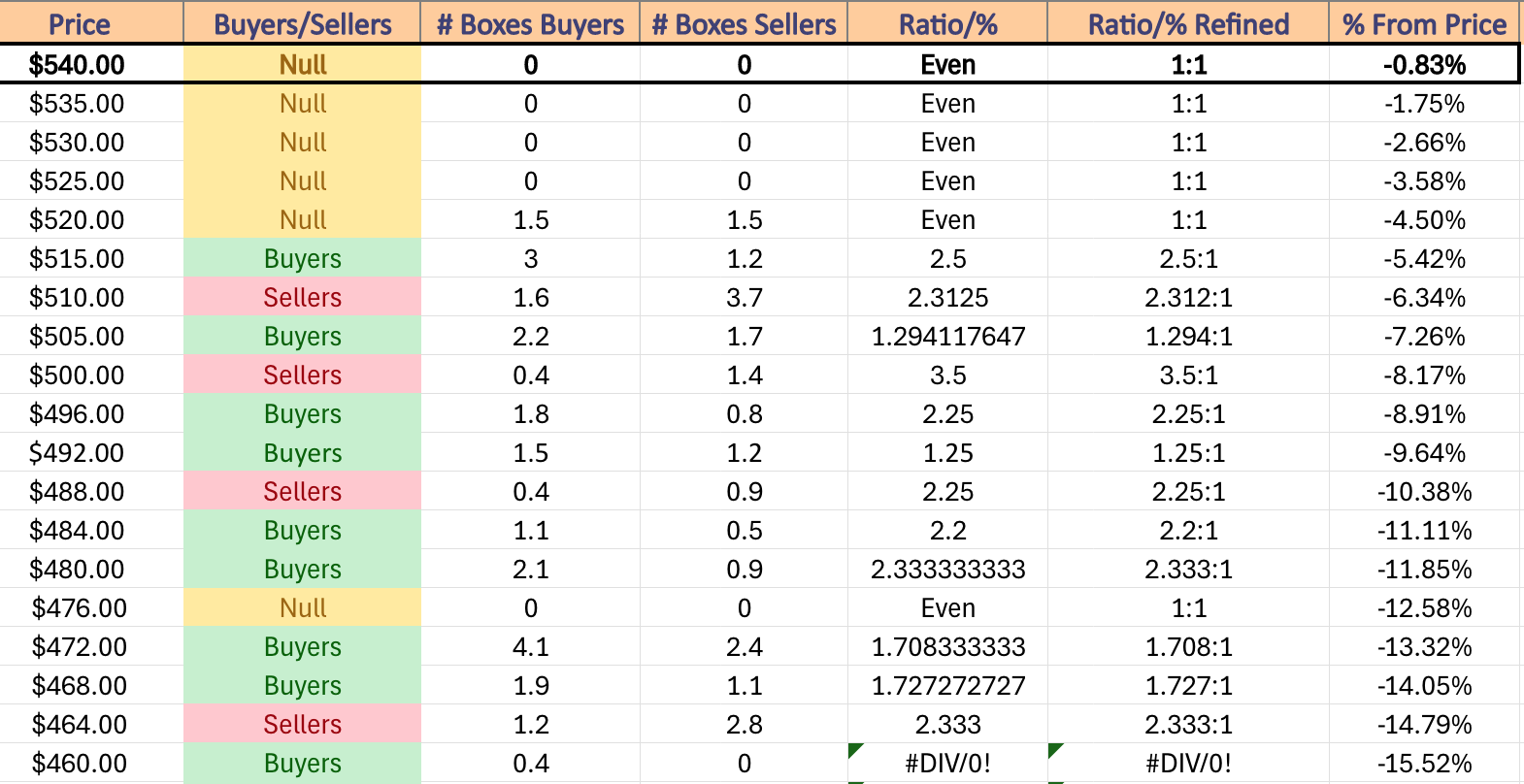Click the 3.5:1 refined ratio cell
Screen dimensions: 1524x784
(1188, 375)
